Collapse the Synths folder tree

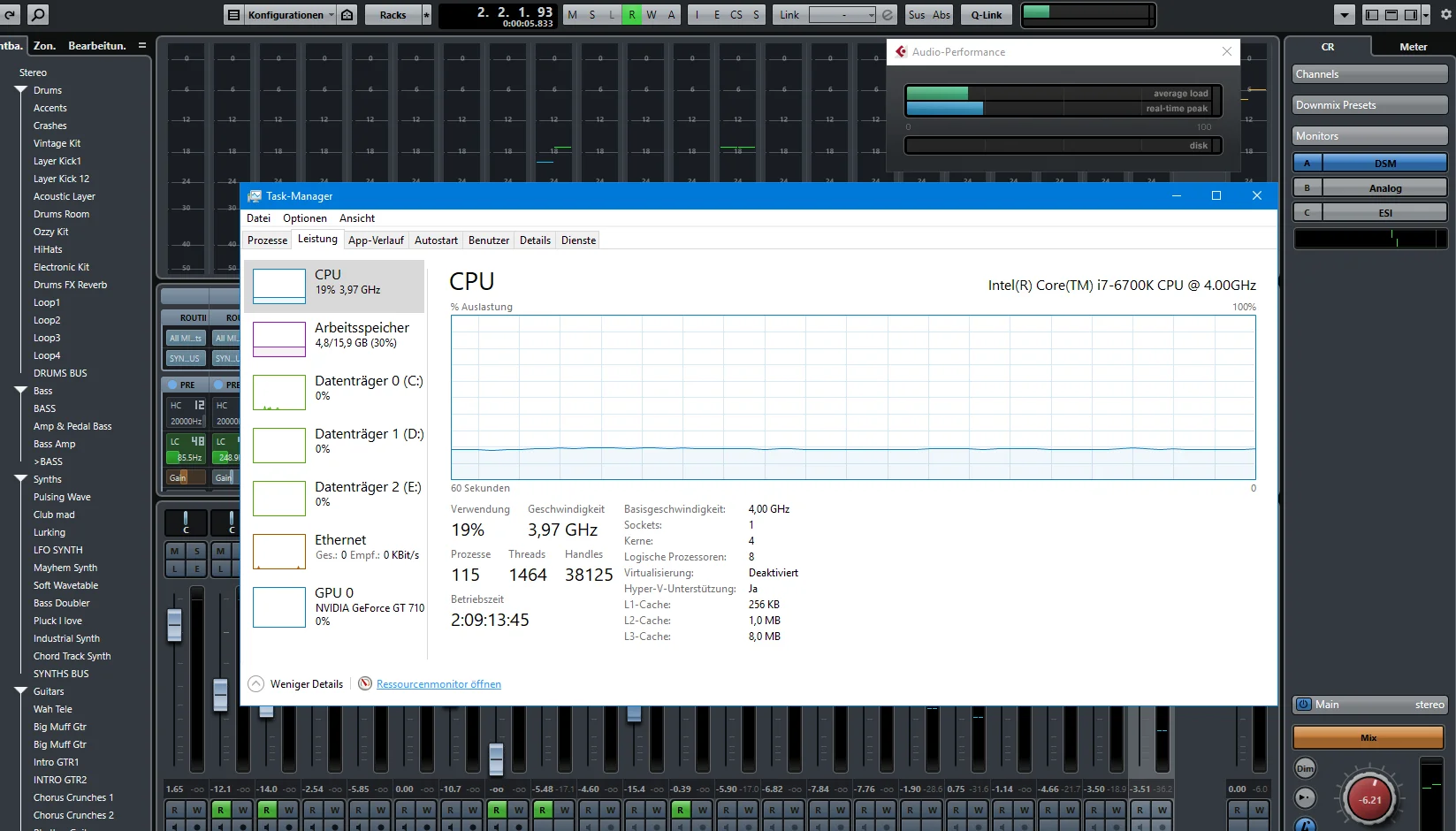click(20, 479)
